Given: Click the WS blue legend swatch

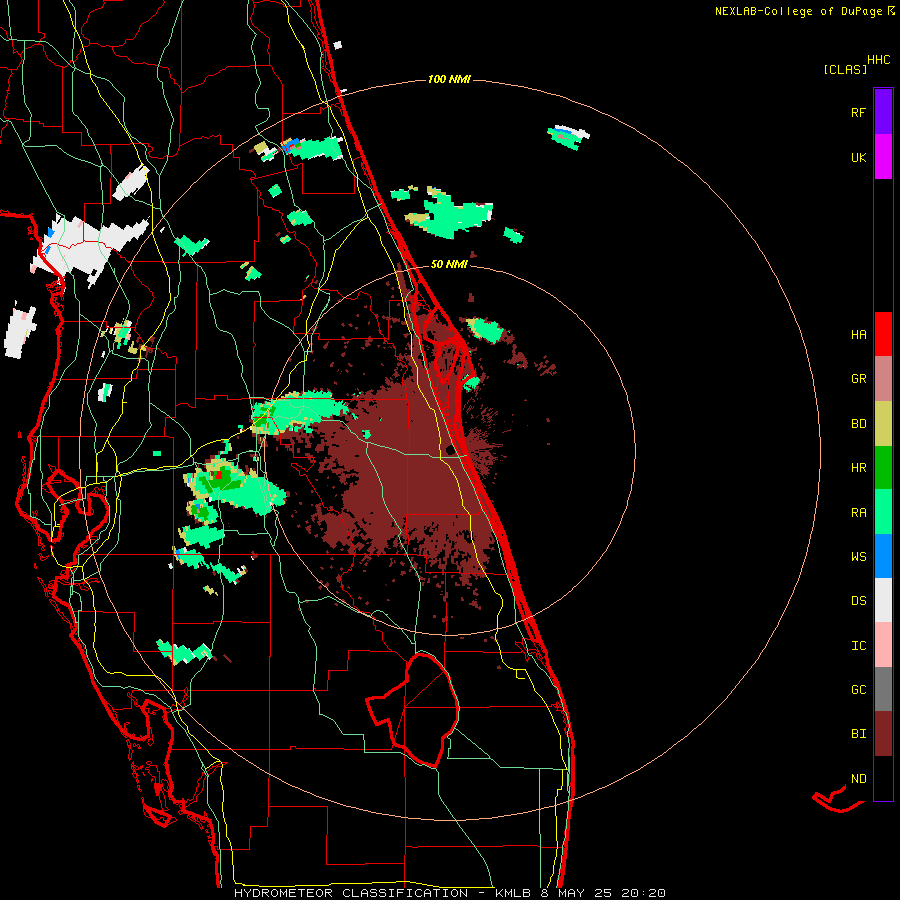Looking at the screenshot, I should pyautogui.click(x=883, y=556).
